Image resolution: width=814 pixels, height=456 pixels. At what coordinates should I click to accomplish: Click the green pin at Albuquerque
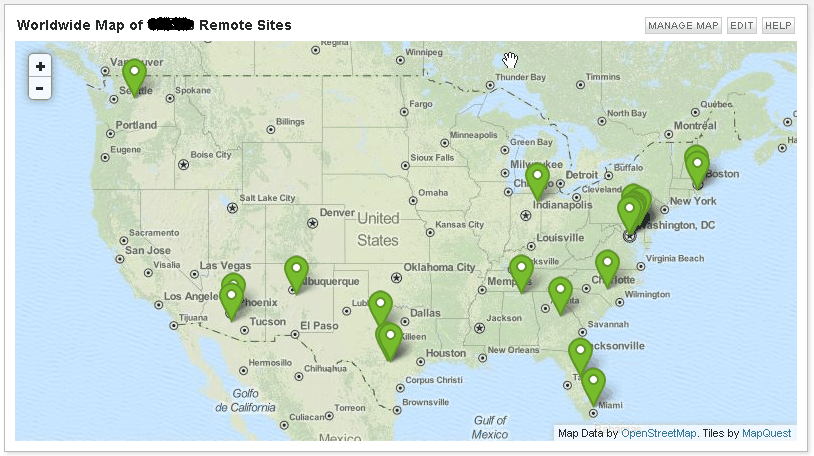(x=296, y=275)
